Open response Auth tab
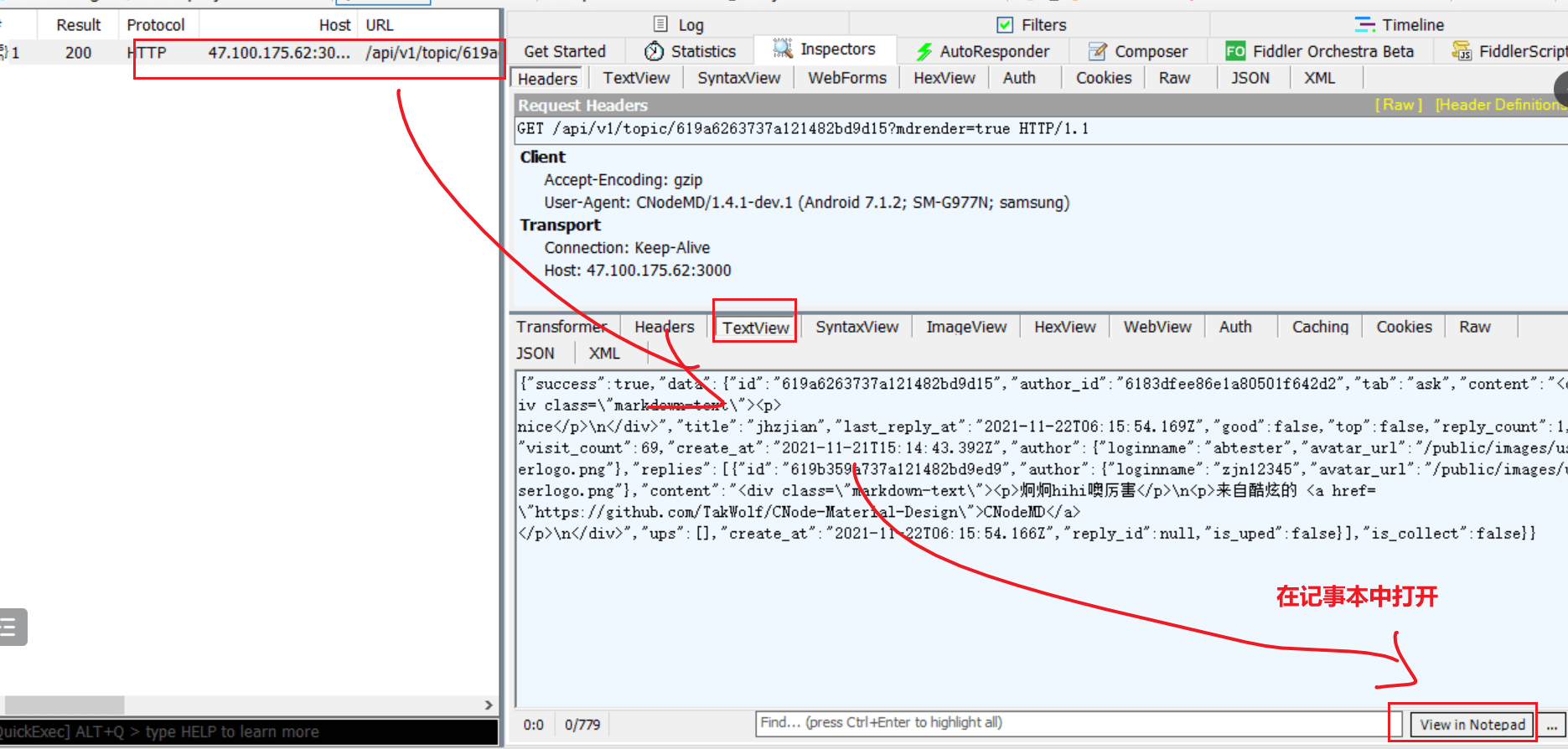Viewport: 1568px width, 749px height. coord(1235,327)
